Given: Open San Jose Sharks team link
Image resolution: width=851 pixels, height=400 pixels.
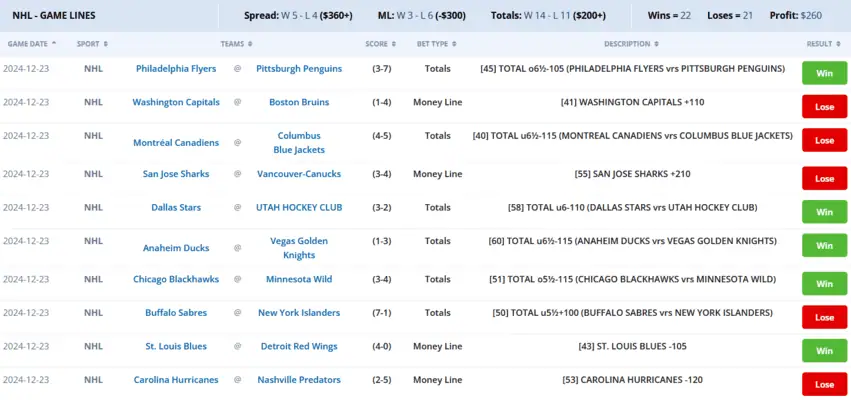Looking at the screenshot, I should pyautogui.click(x=176, y=174).
